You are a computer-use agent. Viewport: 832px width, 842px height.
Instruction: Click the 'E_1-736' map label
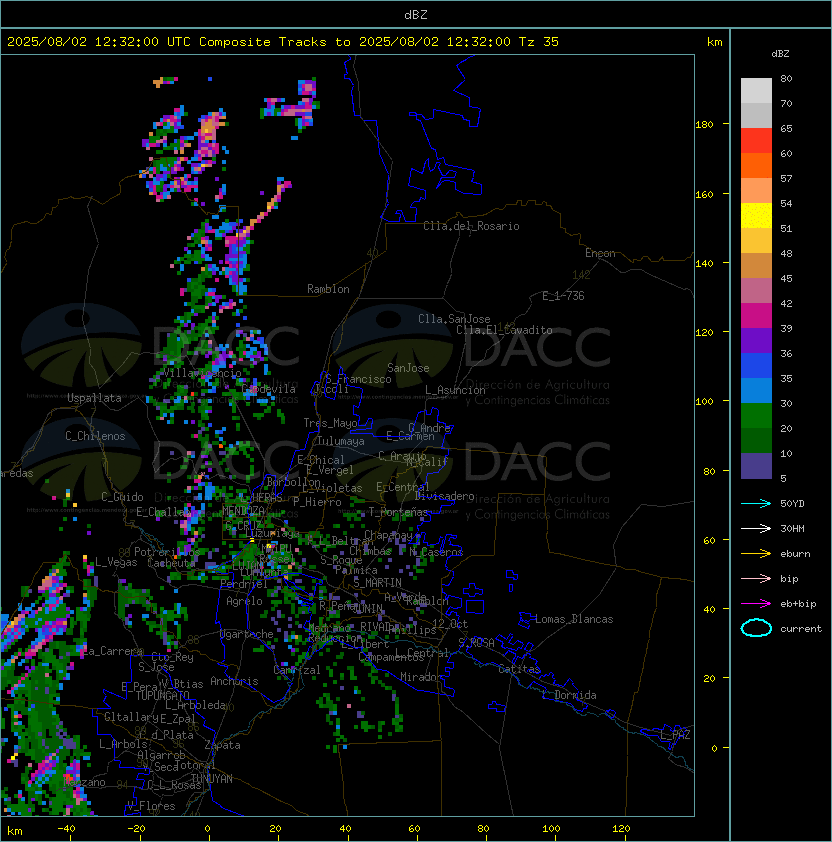coord(563,296)
